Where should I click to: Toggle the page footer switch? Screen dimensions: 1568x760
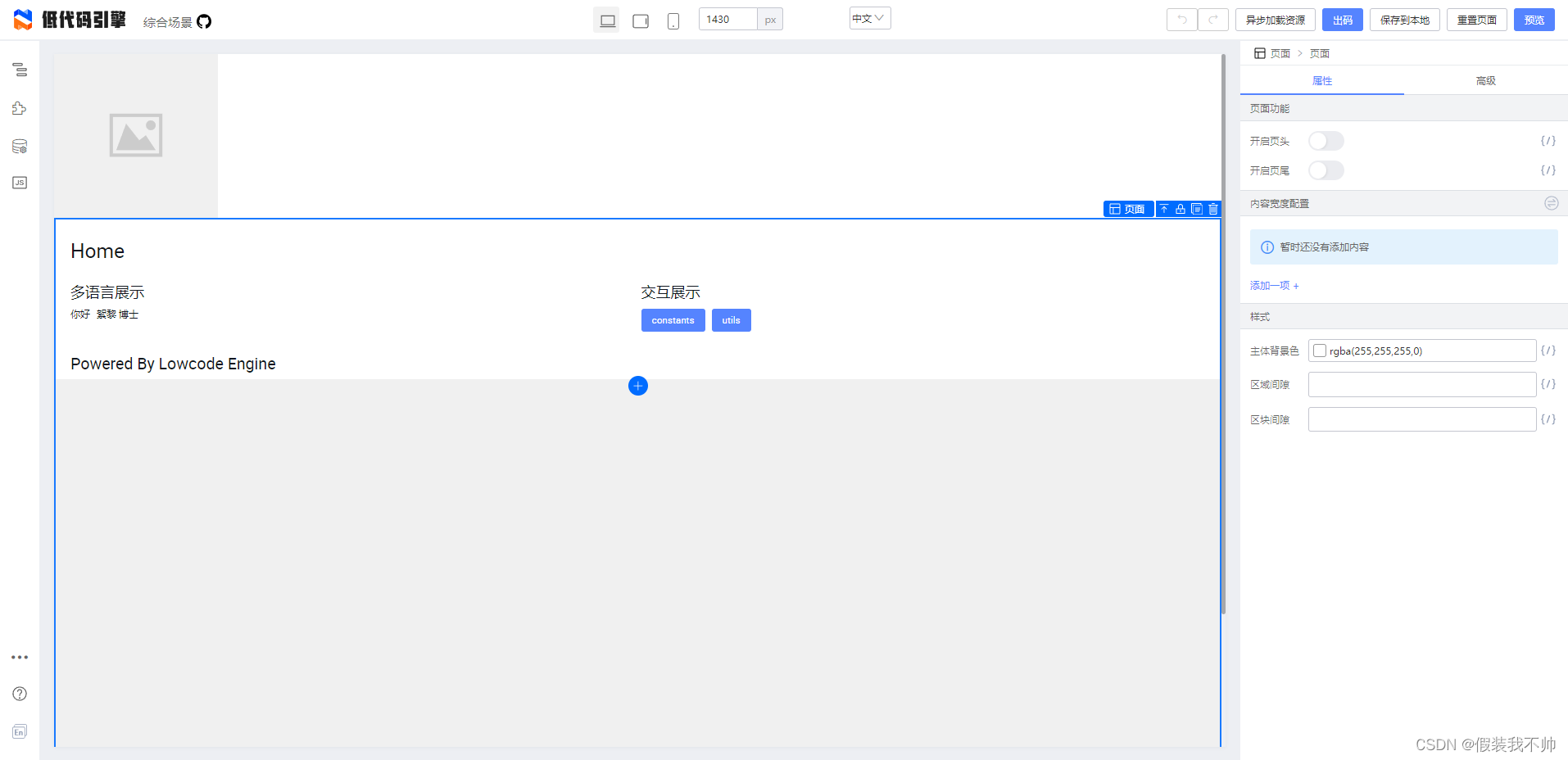click(x=1326, y=170)
